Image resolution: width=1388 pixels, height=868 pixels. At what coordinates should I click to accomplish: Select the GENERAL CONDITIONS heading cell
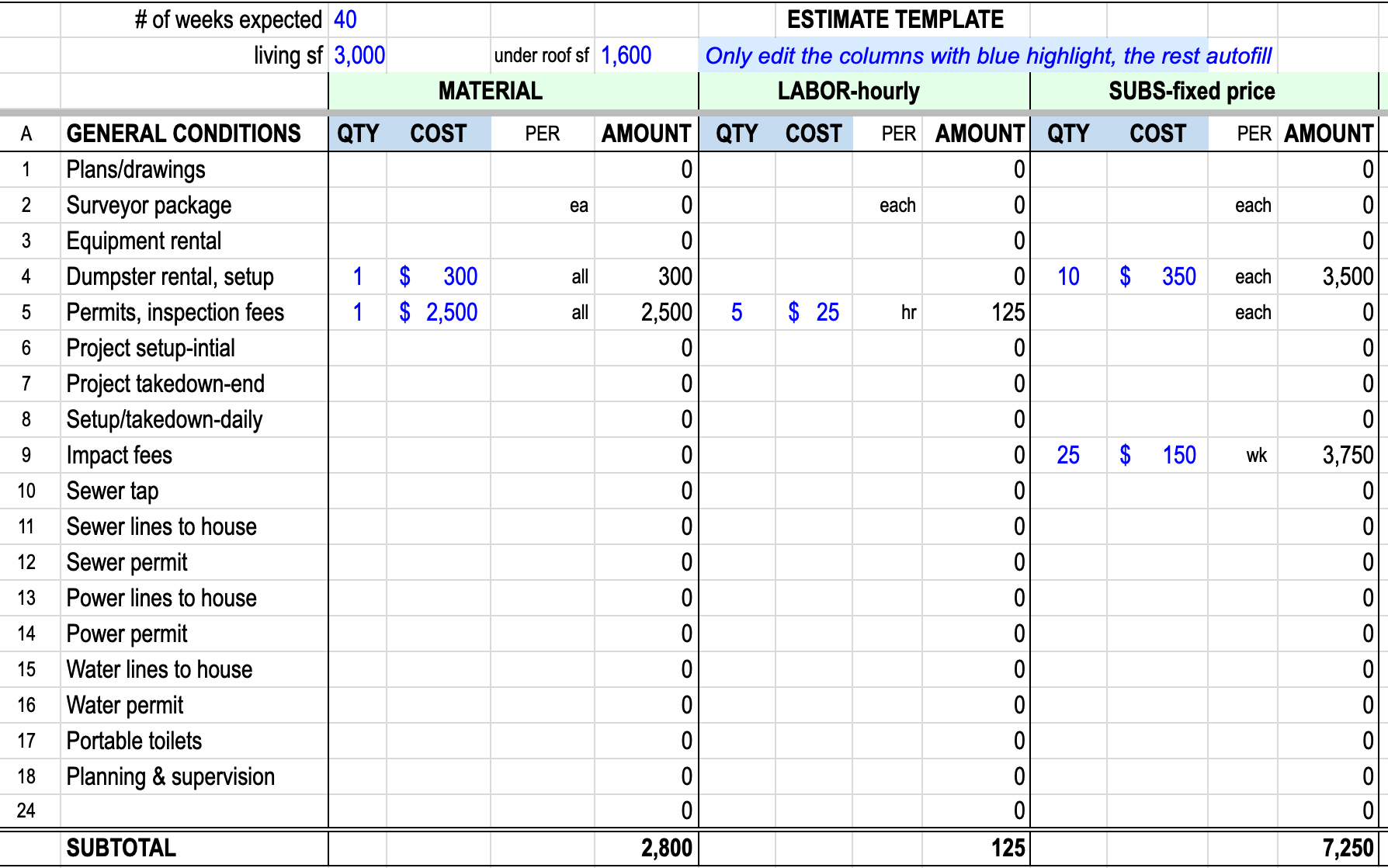(x=184, y=134)
